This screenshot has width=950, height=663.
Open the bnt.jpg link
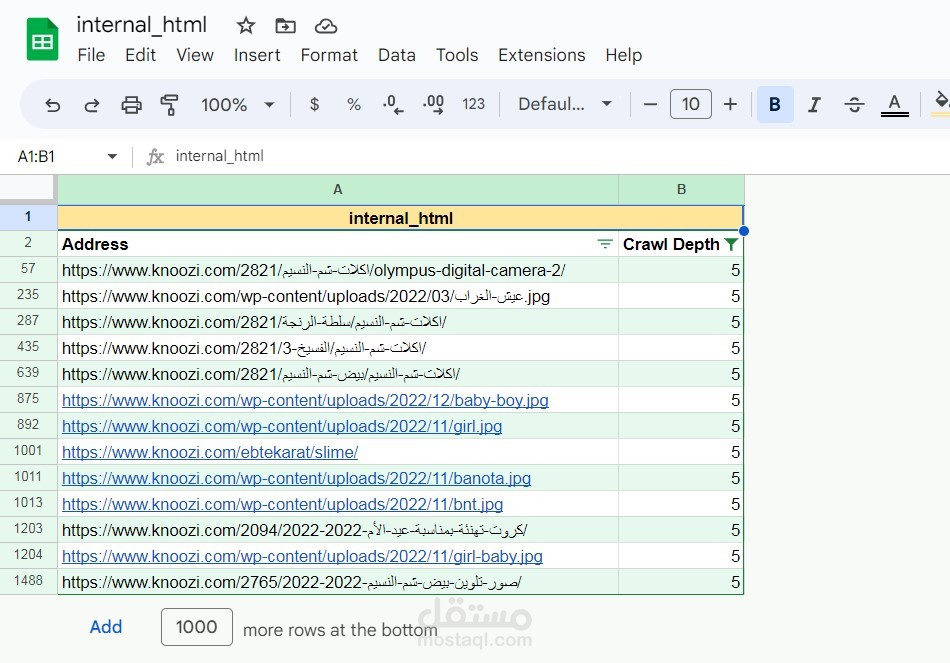[x=282, y=504]
